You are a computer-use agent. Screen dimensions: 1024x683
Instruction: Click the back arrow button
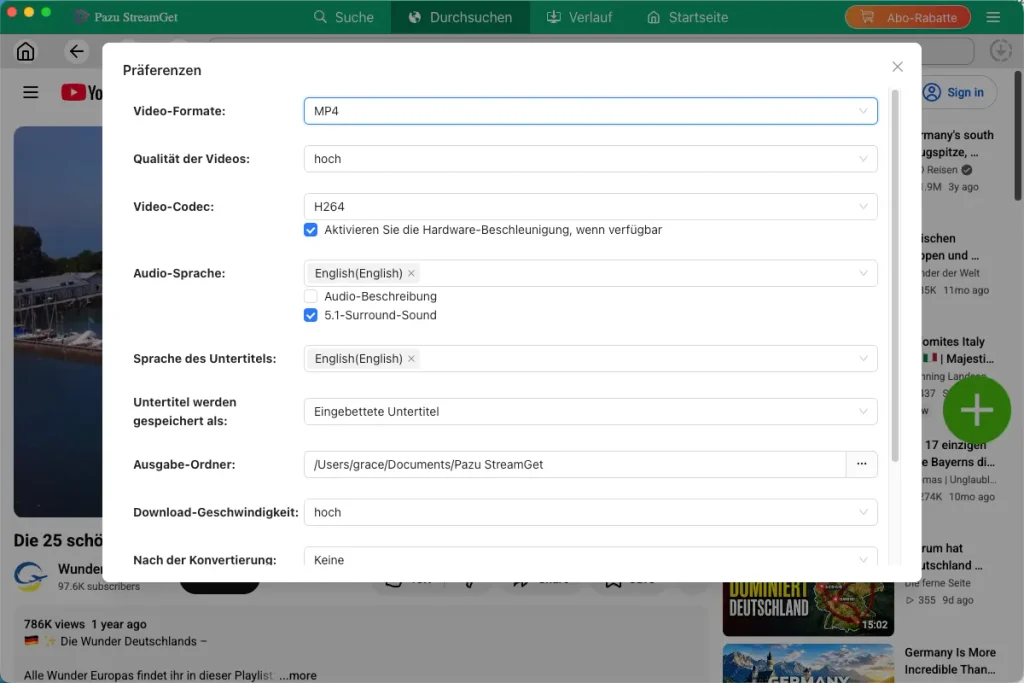[76, 51]
